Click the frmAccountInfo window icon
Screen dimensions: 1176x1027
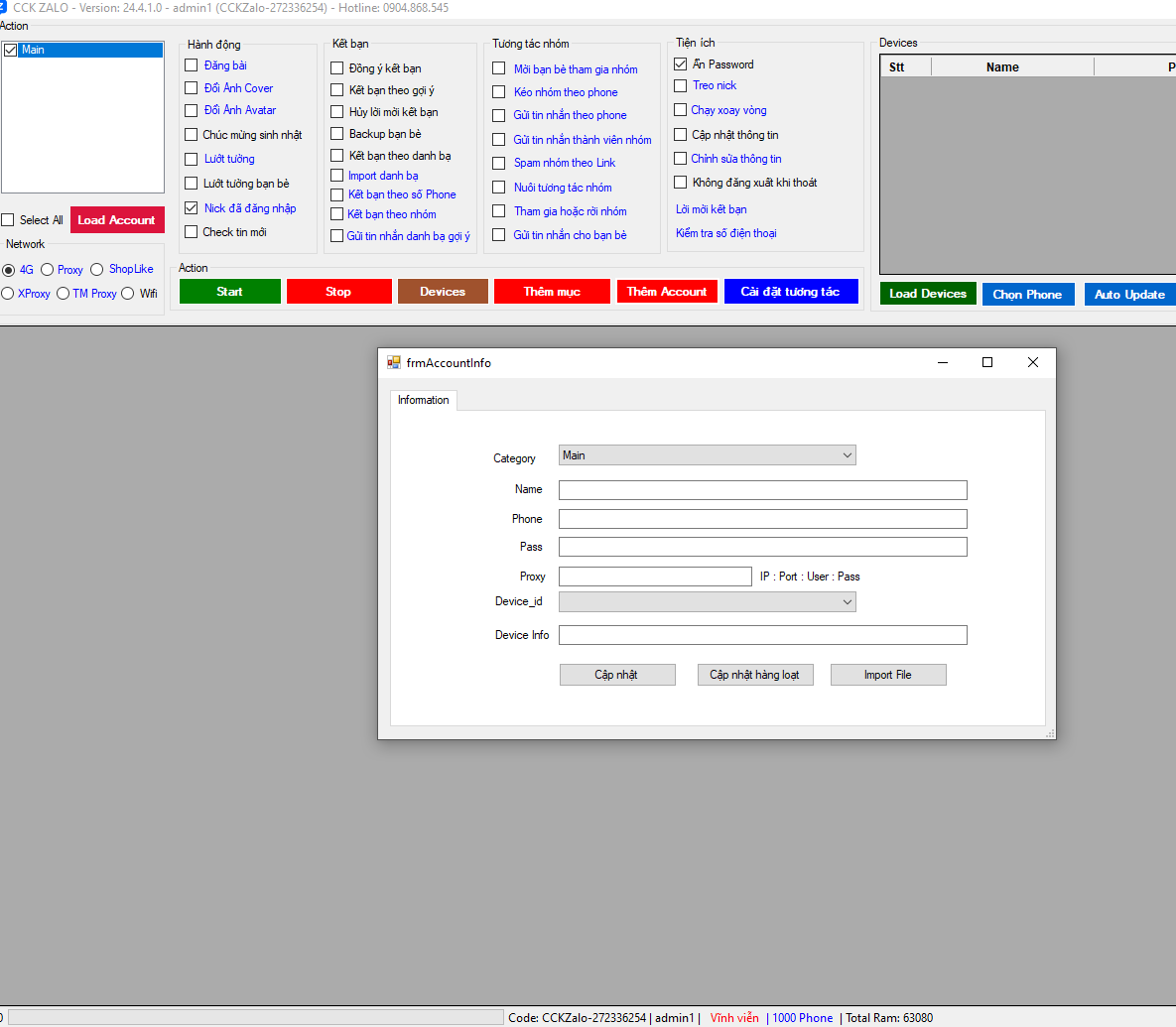point(394,363)
